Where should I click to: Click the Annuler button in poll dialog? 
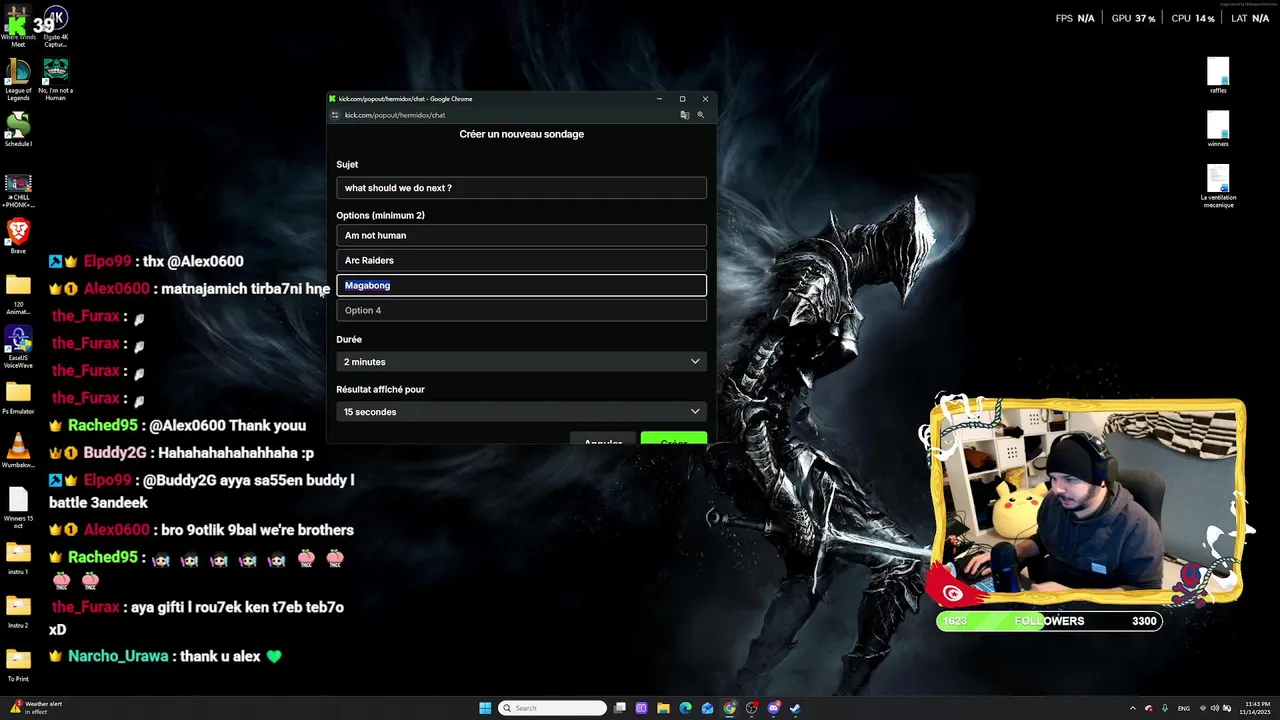pos(603,439)
